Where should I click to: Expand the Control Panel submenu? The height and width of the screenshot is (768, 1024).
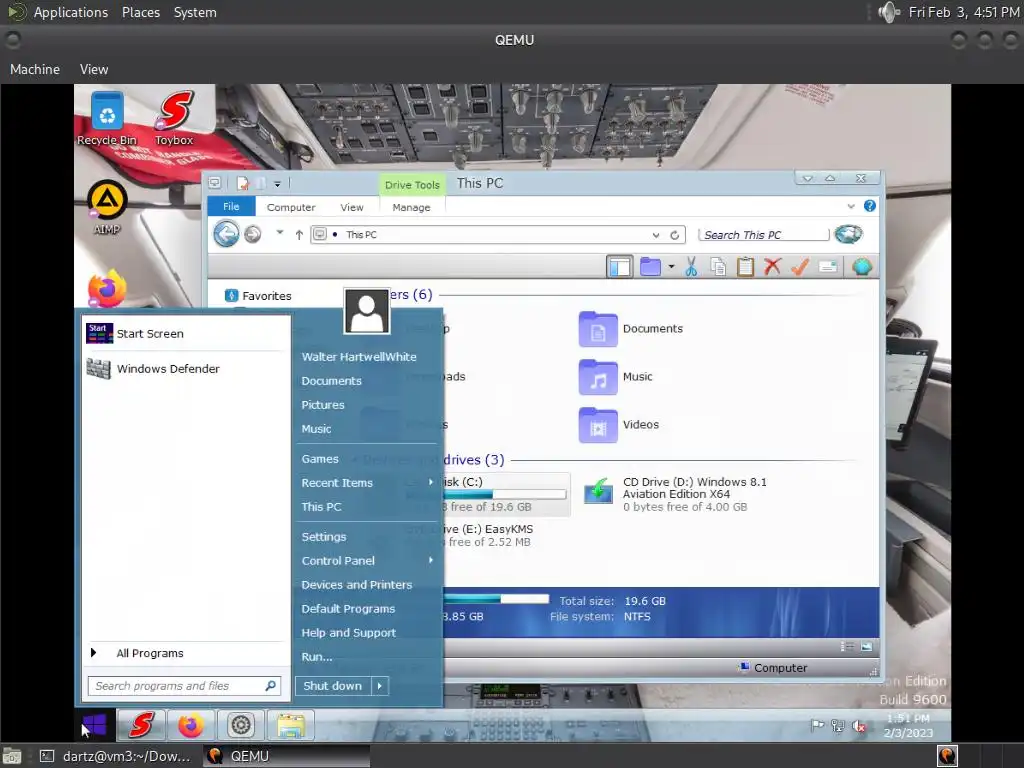click(430, 560)
